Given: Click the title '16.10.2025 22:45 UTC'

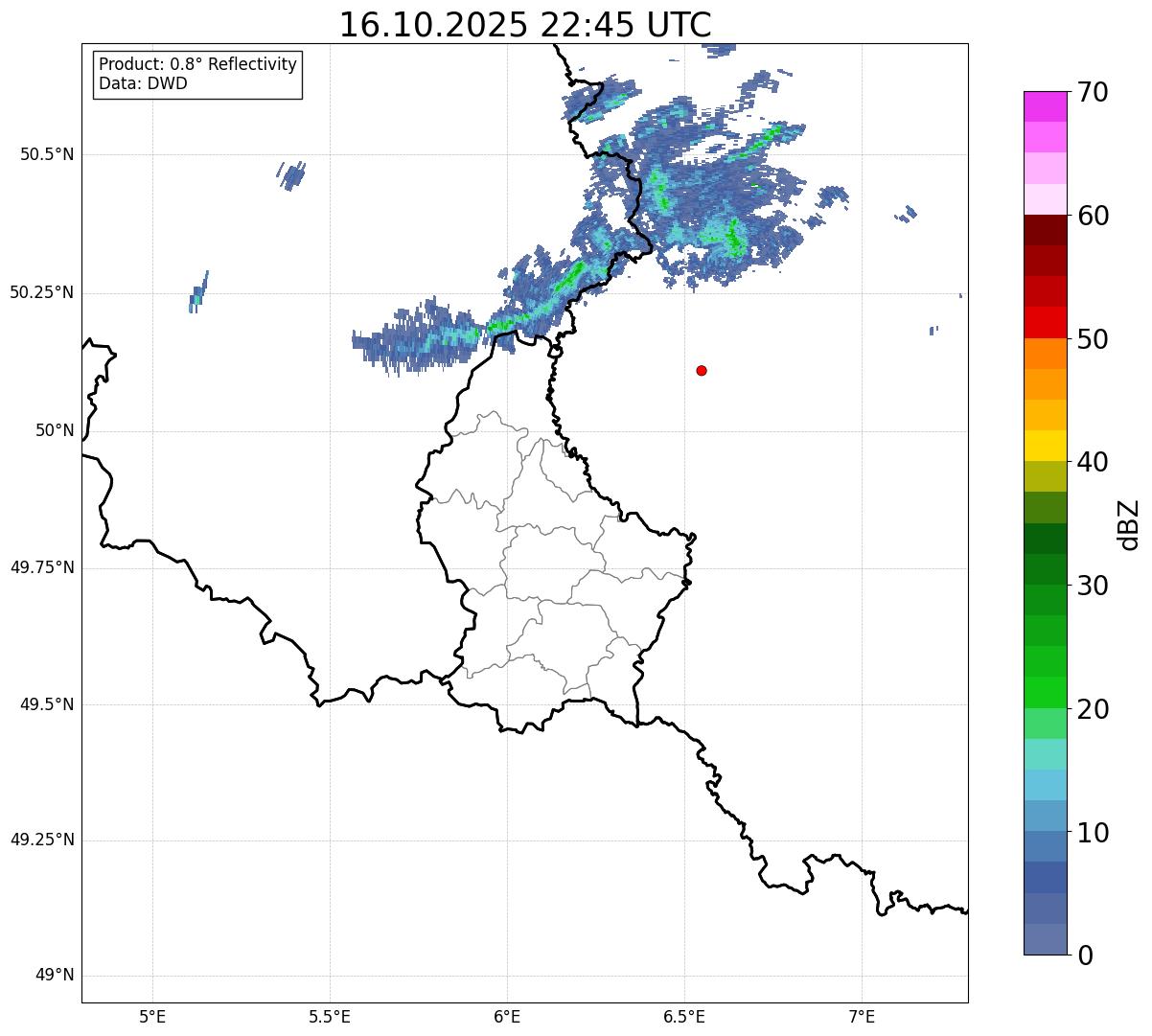Looking at the screenshot, I should [525, 25].
